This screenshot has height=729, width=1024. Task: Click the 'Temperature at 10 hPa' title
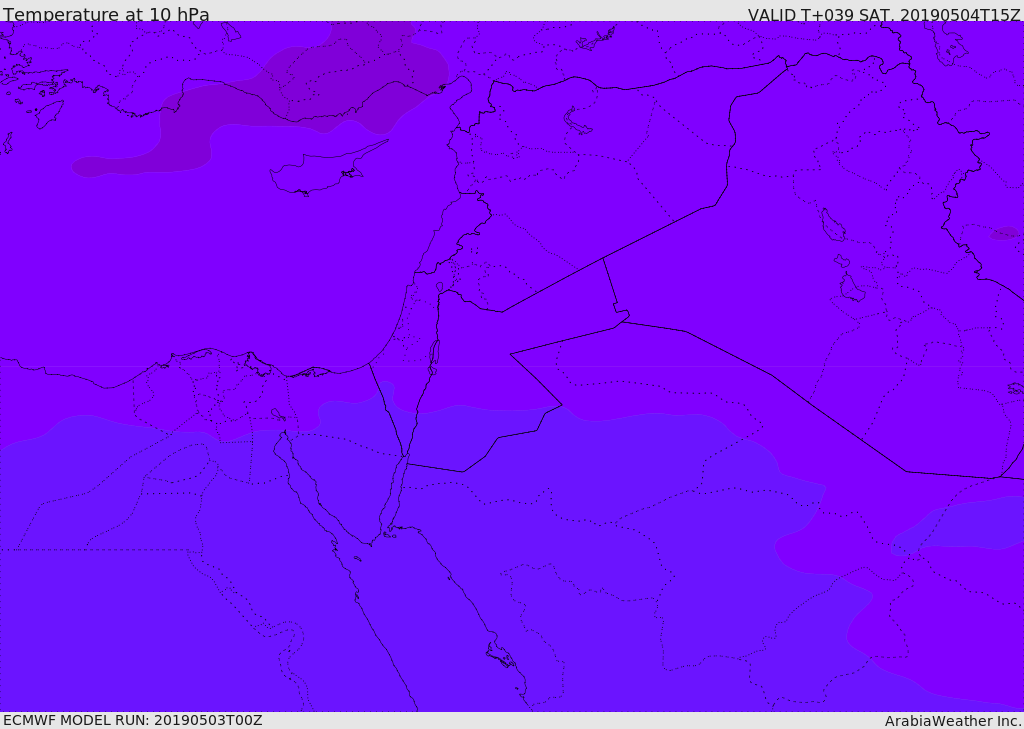point(106,14)
